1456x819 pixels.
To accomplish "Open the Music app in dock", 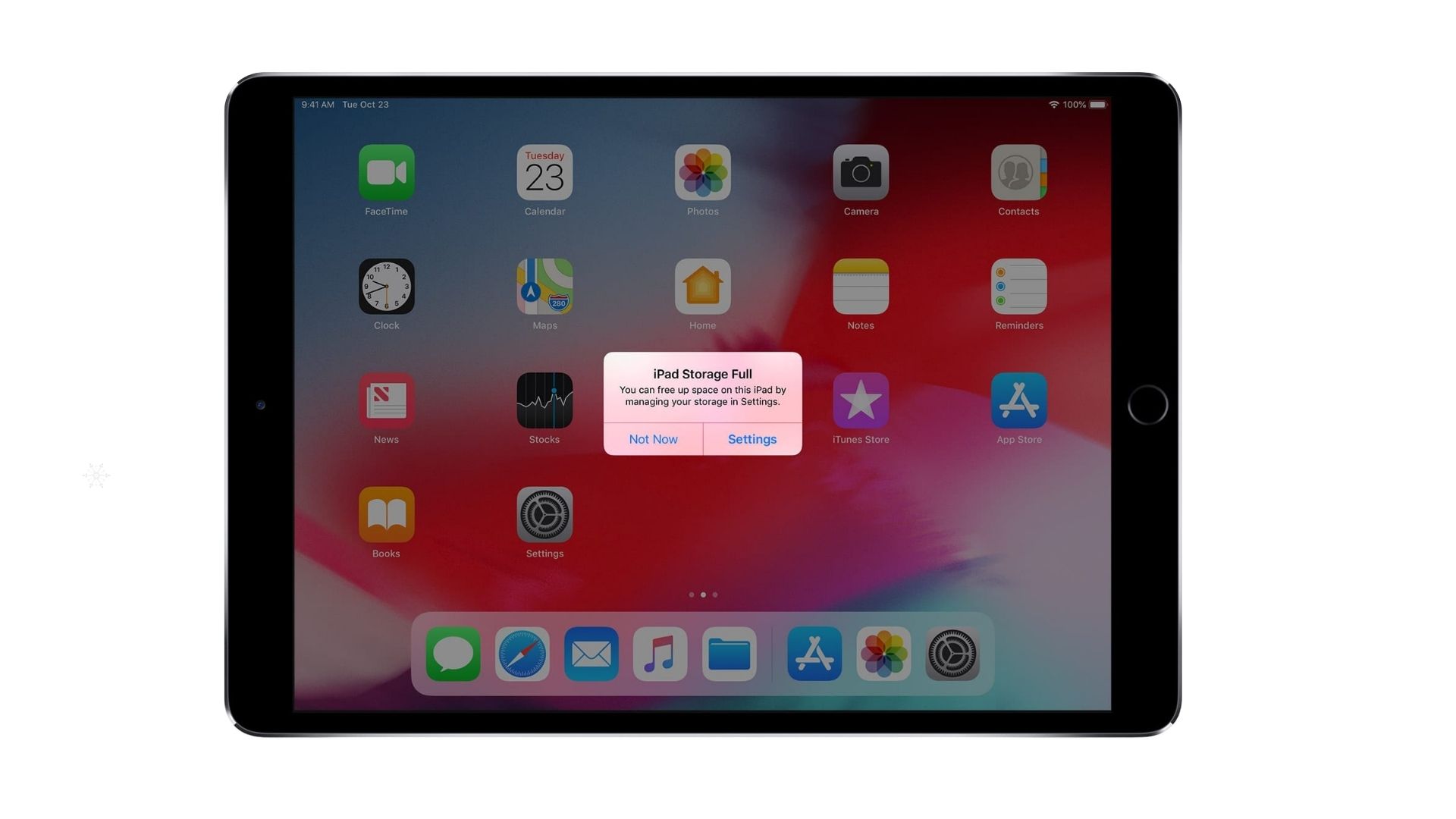I will coord(659,655).
